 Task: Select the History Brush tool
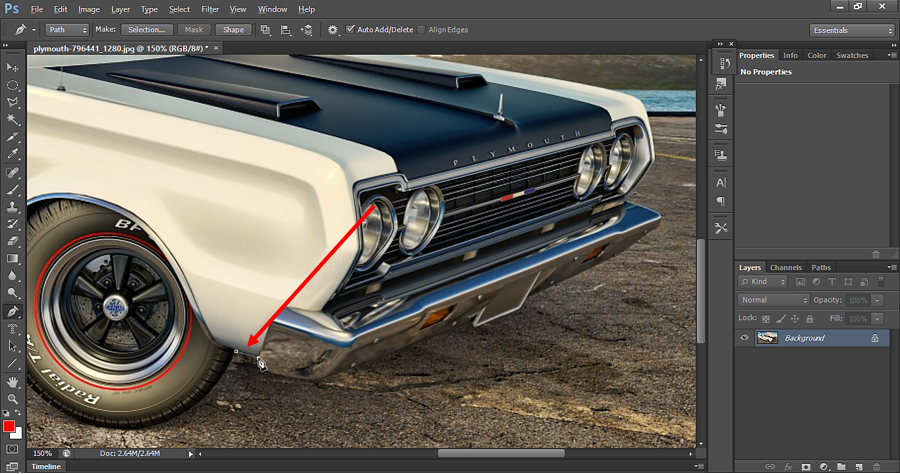coord(12,224)
